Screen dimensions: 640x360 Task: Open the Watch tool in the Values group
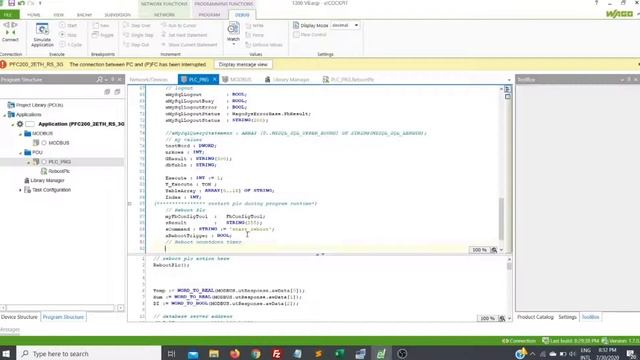[233, 29]
